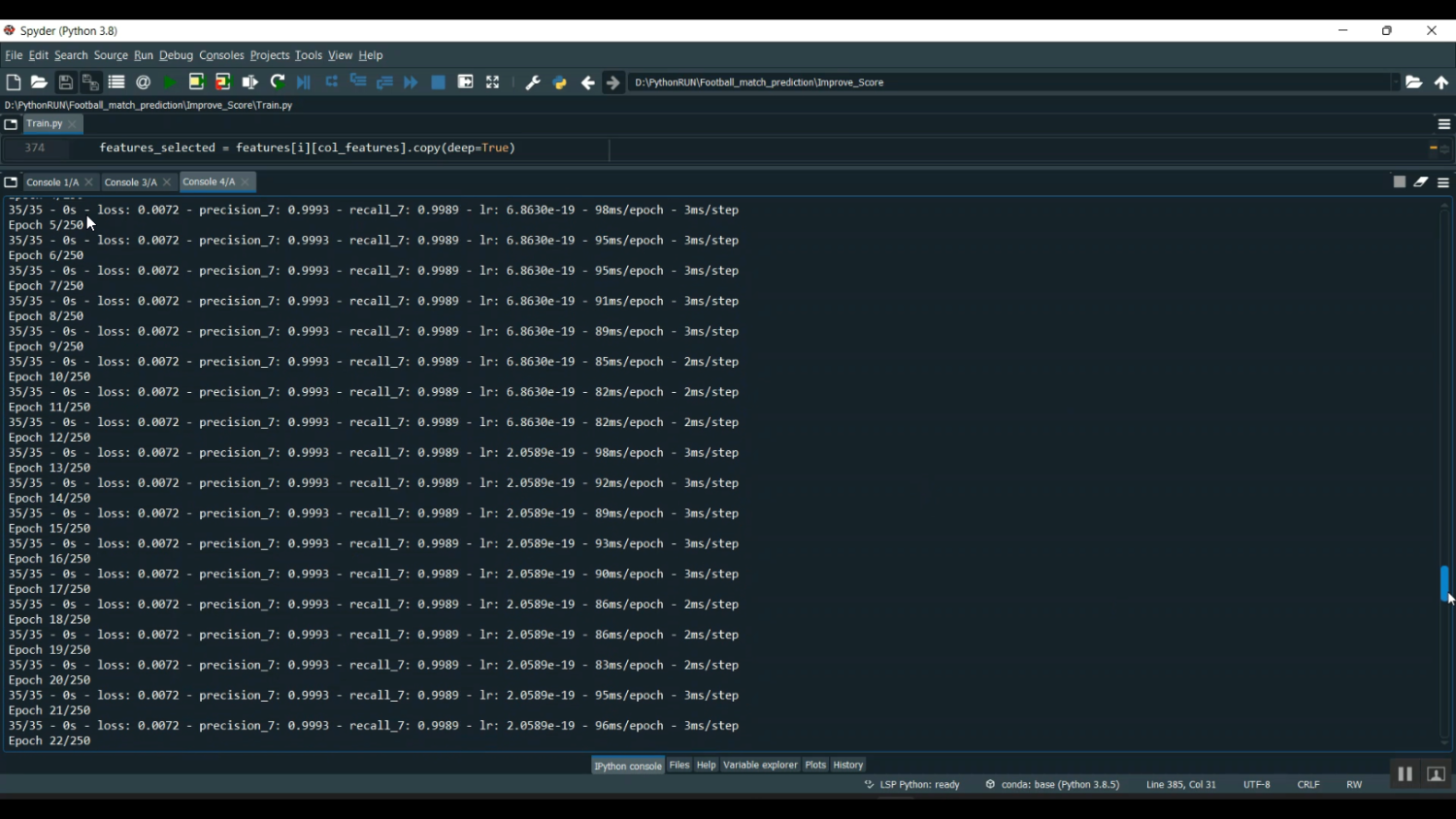The height and width of the screenshot is (819, 1456).
Task: Switch to Variable explorer pane
Action: (760, 766)
